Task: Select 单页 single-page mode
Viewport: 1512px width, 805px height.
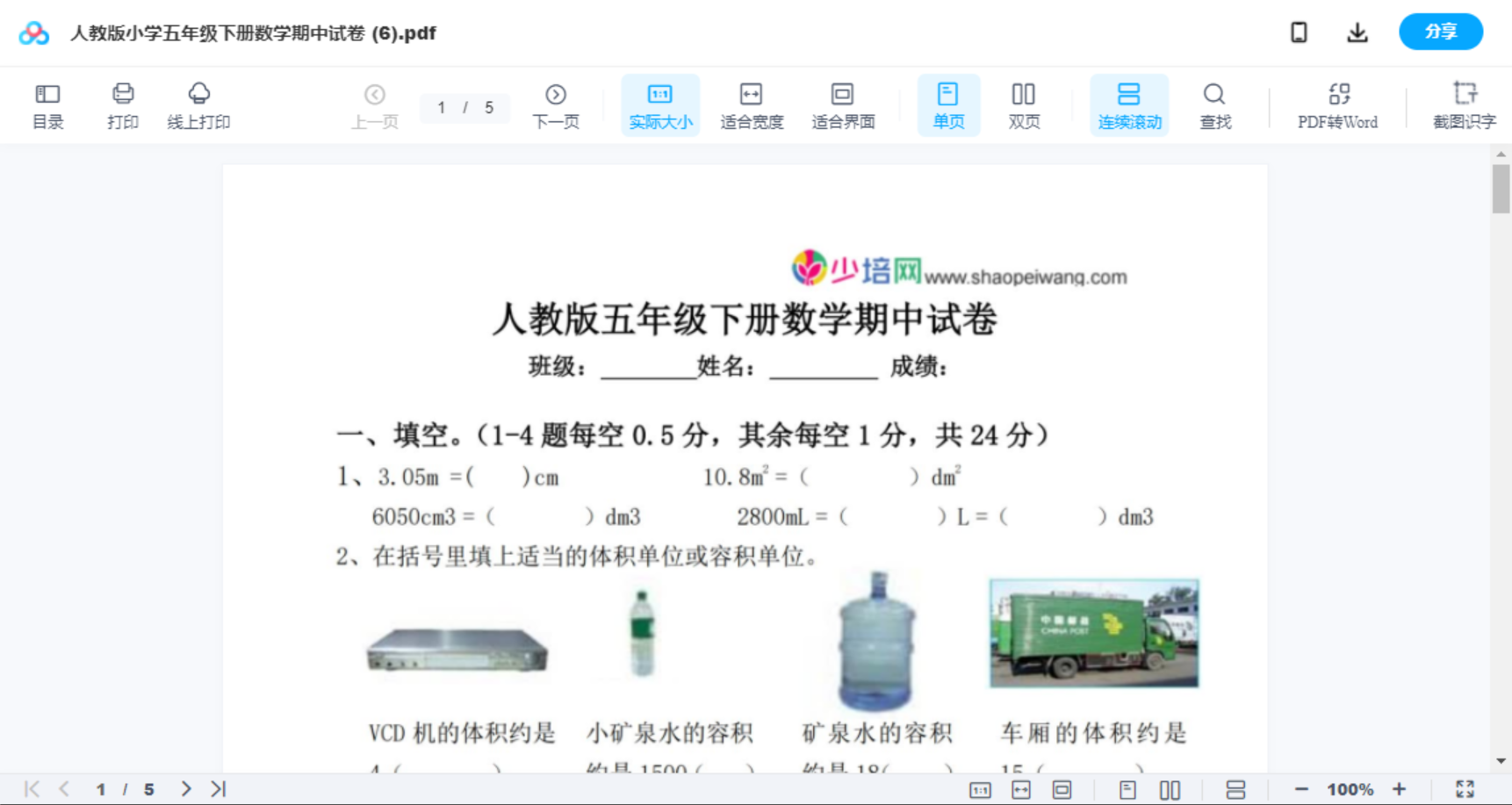Action: coord(948,104)
